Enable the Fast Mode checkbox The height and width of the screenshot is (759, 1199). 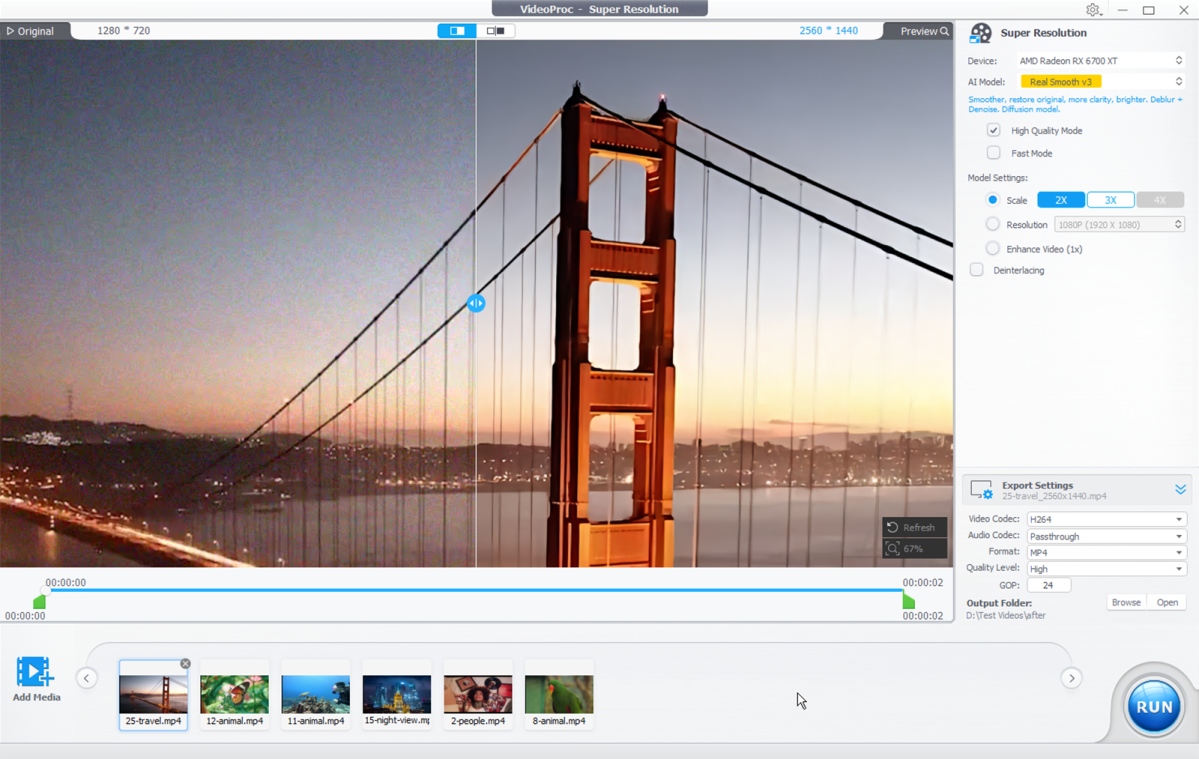993,153
